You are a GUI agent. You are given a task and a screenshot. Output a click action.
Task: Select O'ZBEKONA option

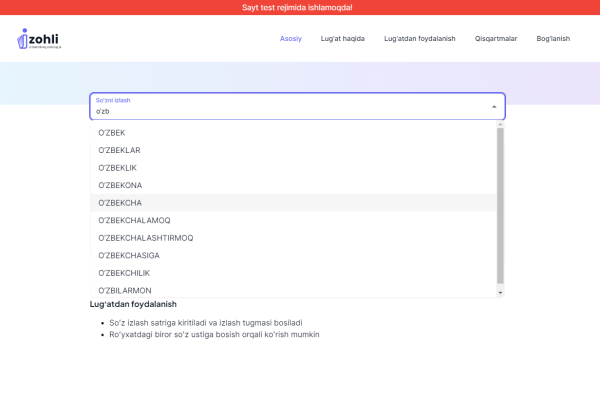tap(120, 185)
